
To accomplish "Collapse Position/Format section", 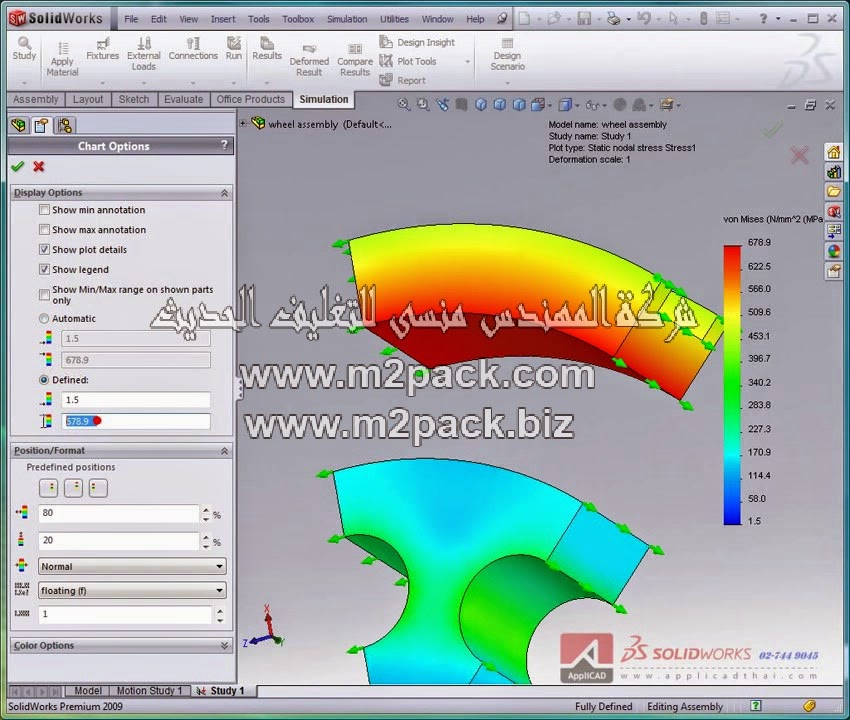I will (x=224, y=451).
